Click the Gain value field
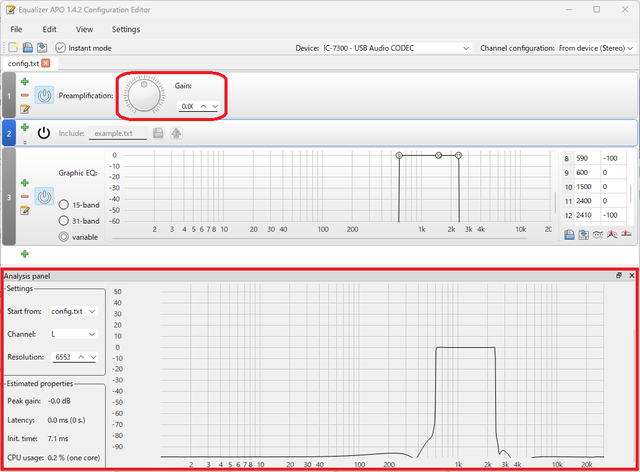 [187, 106]
